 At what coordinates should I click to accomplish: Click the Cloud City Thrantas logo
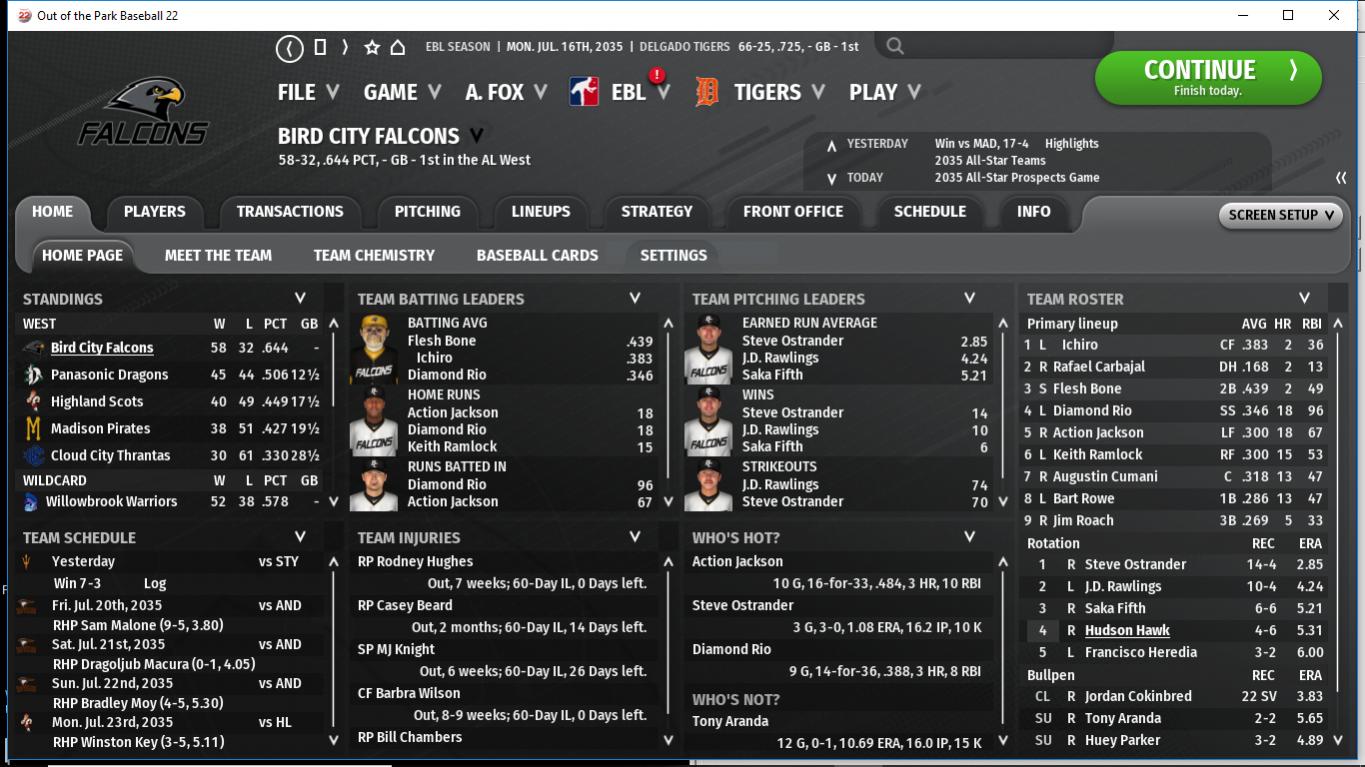coord(33,455)
